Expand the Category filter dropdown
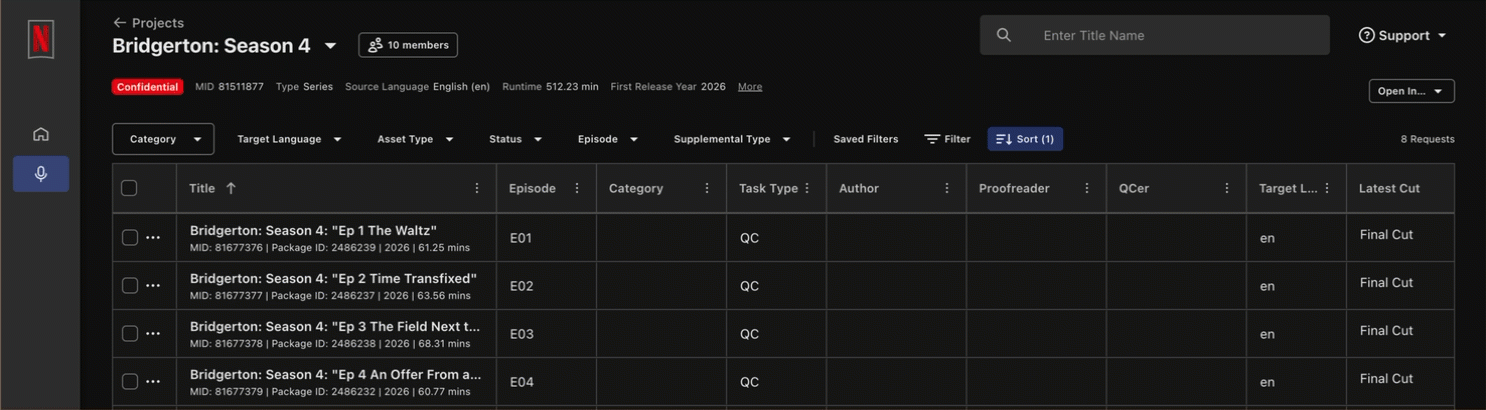The width and height of the screenshot is (1486, 410). 163,139
